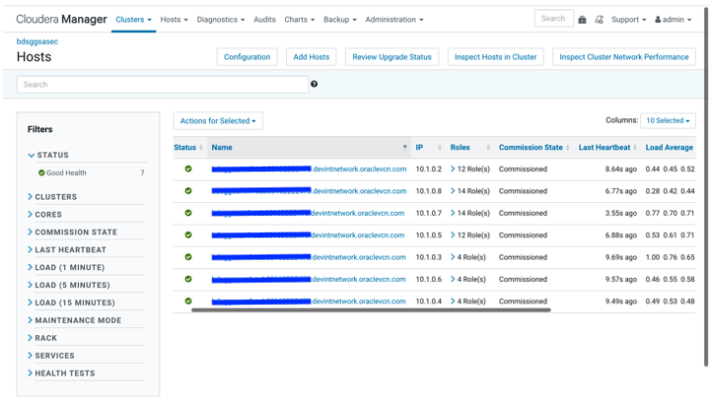Expand the HEALTH TESTS filter
The height and width of the screenshot is (404, 710).
click(62, 373)
